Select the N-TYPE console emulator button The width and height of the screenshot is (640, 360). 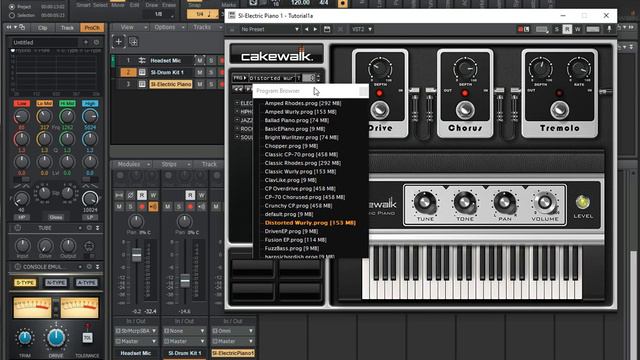(x=56, y=283)
